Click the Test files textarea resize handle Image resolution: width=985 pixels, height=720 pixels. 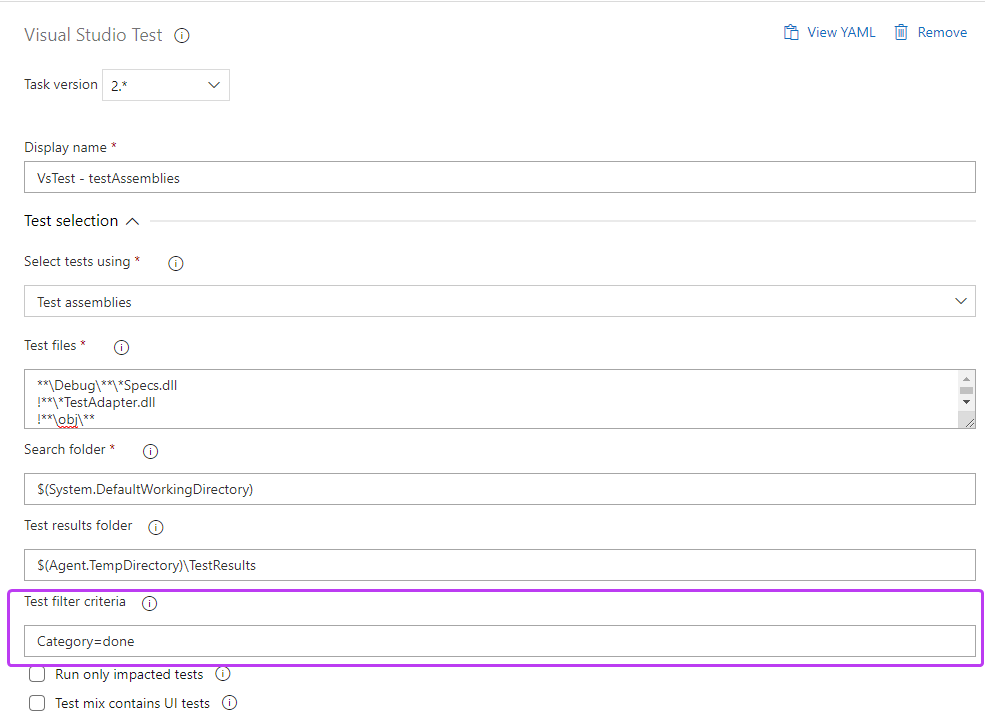click(x=969, y=423)
